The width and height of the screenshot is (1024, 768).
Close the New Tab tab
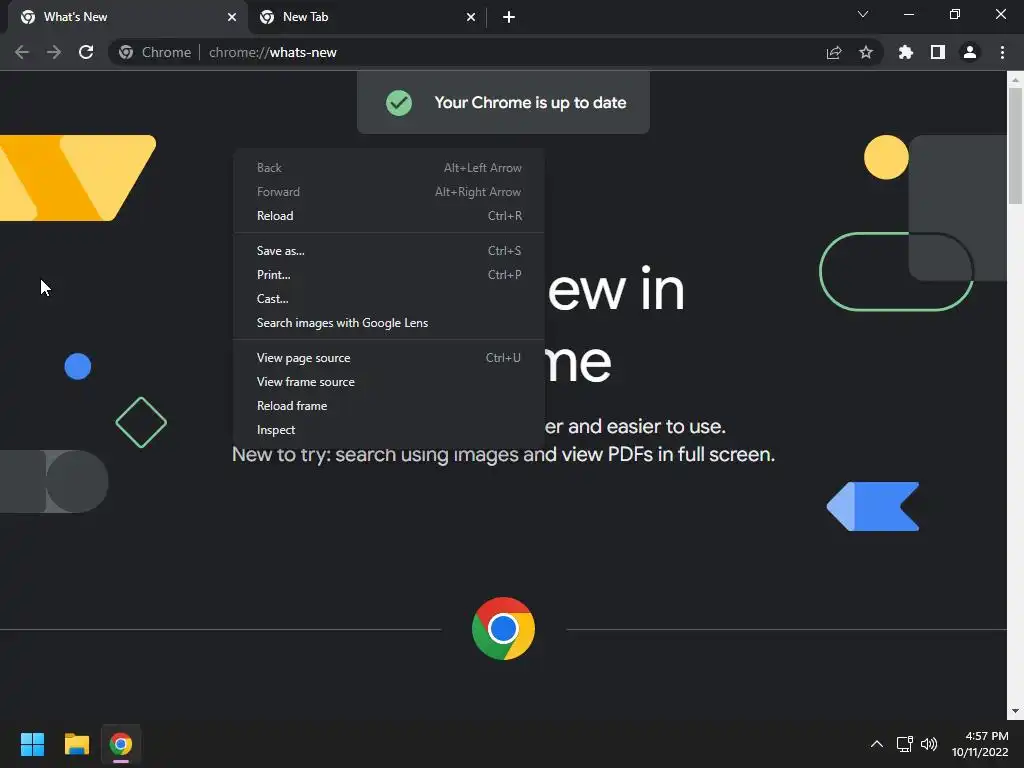tap(471, 17)
